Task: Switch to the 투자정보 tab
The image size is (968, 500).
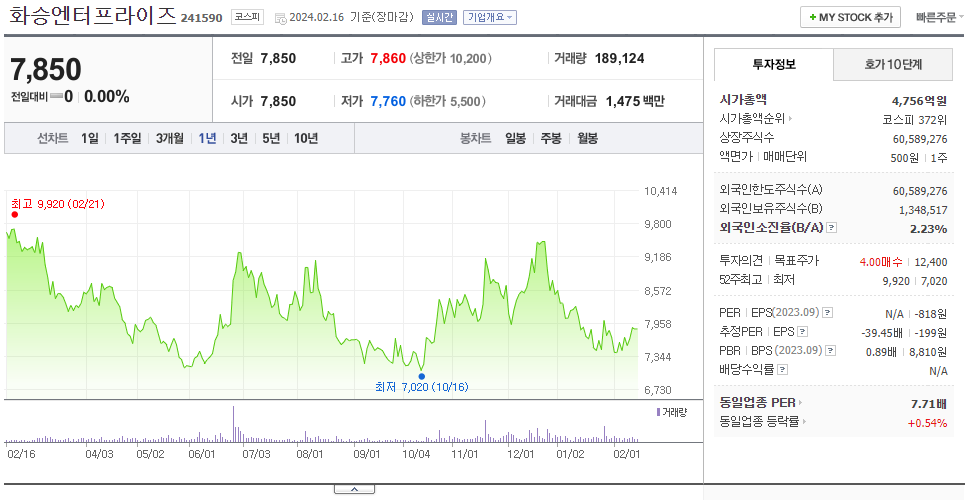Action: click(774, 64)
